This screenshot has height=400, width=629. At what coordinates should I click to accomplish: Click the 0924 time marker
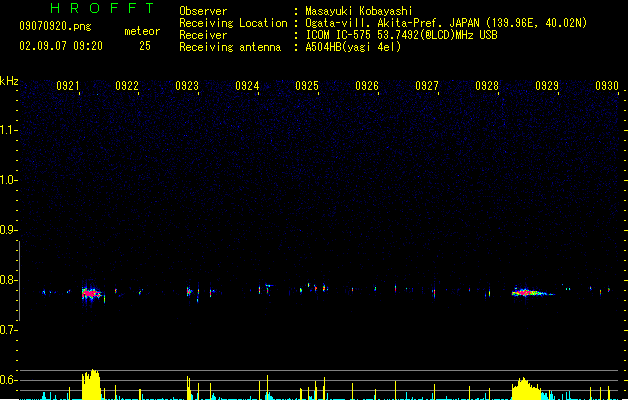[247, 86]
